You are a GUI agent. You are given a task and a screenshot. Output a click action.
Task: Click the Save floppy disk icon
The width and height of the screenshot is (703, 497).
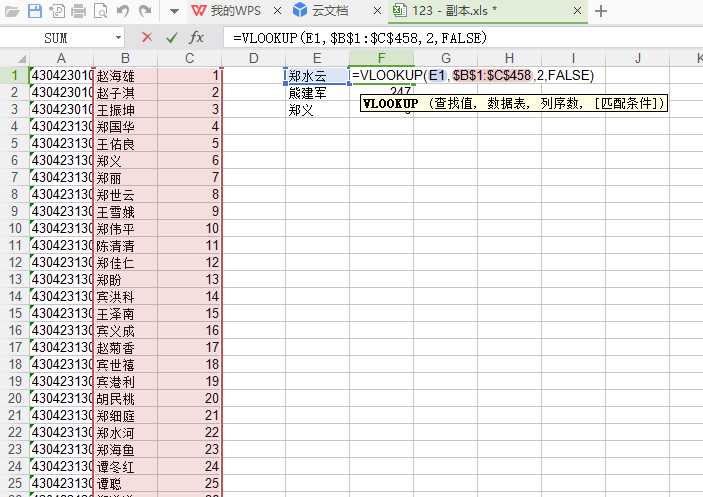coord(35,10)
